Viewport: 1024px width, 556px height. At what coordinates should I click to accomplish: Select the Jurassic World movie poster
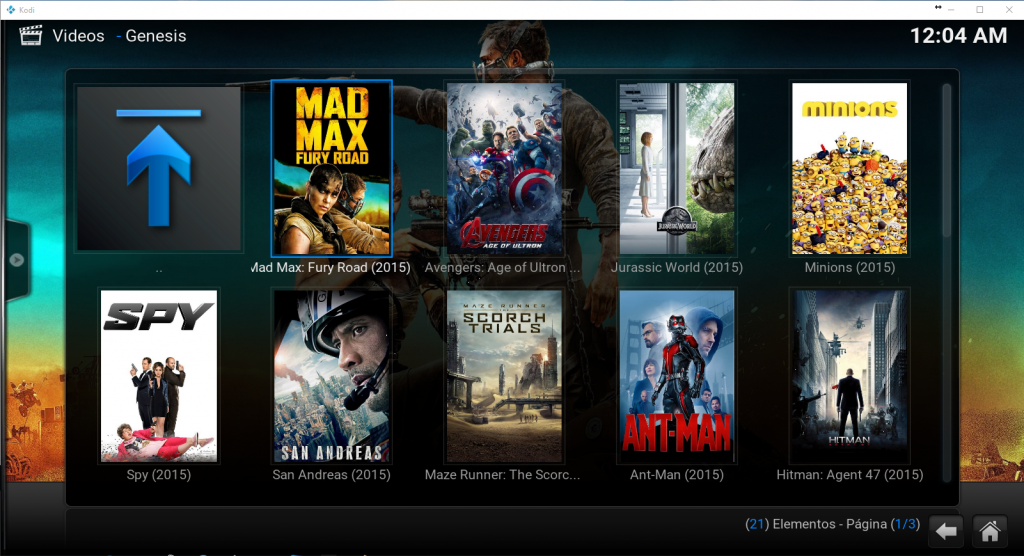tap(677, 168)
